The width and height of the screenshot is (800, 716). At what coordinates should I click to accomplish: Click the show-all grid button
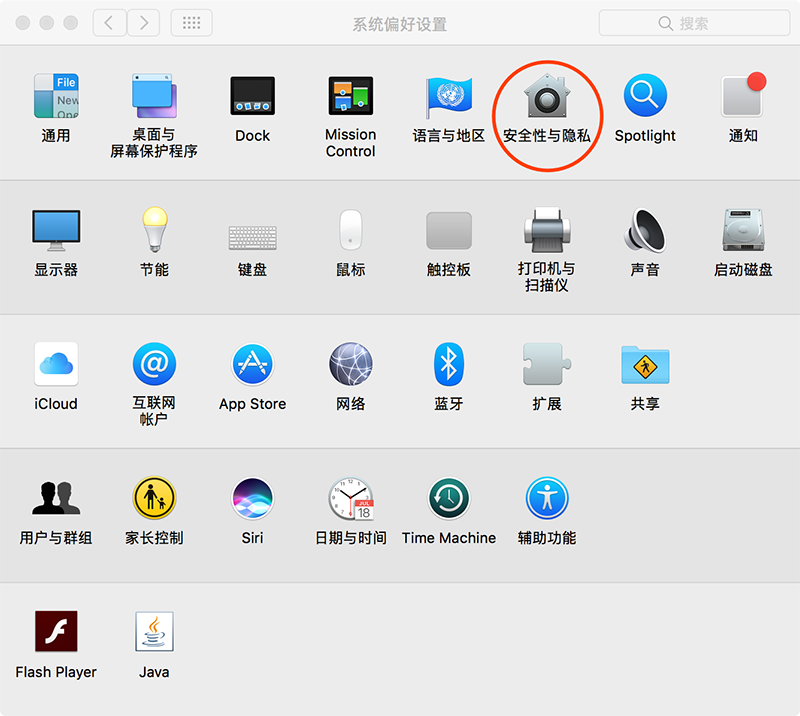[x=191, y=23]
